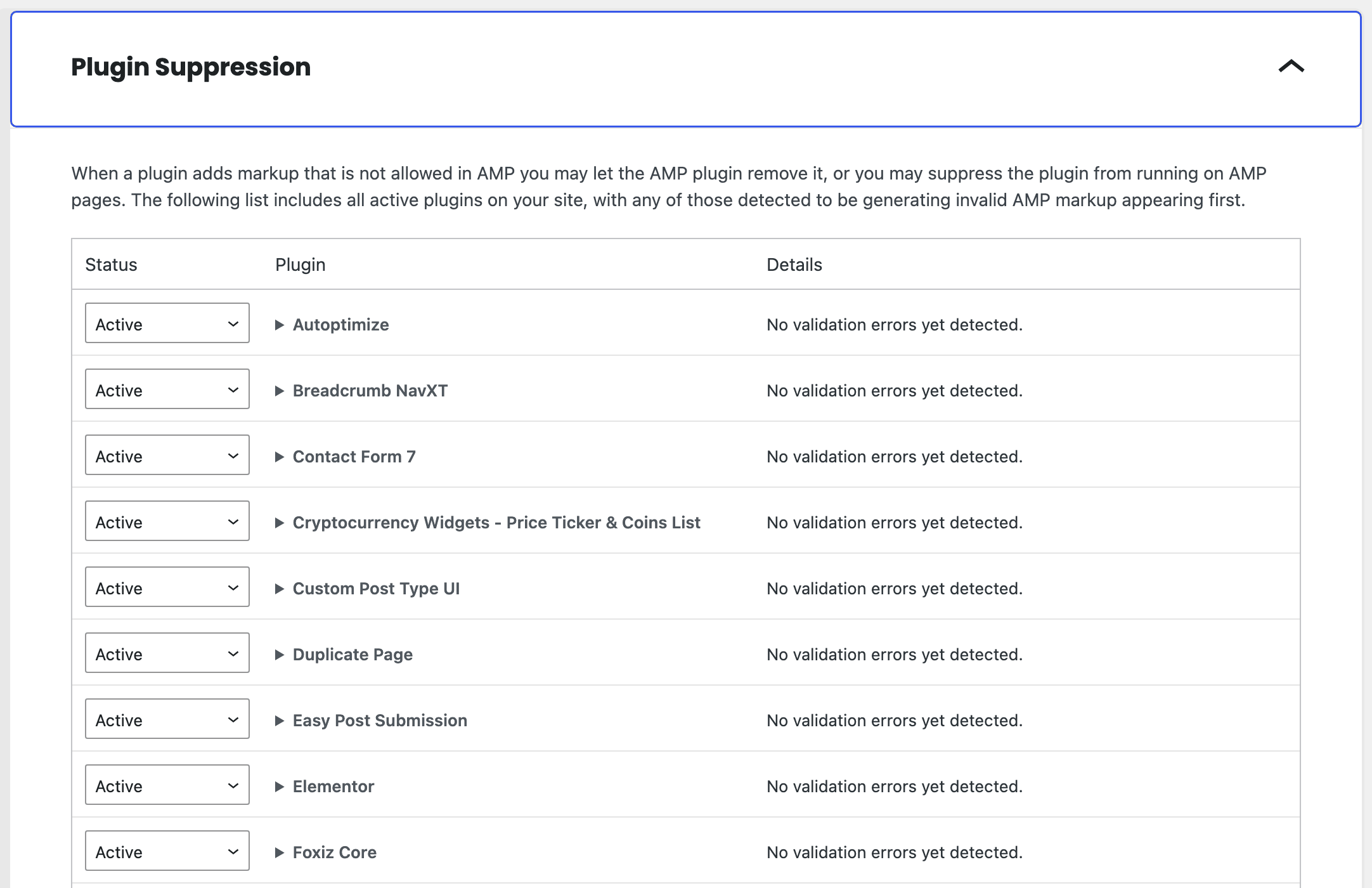Click the Contact Form 7 row's validation text

point(895,457)
